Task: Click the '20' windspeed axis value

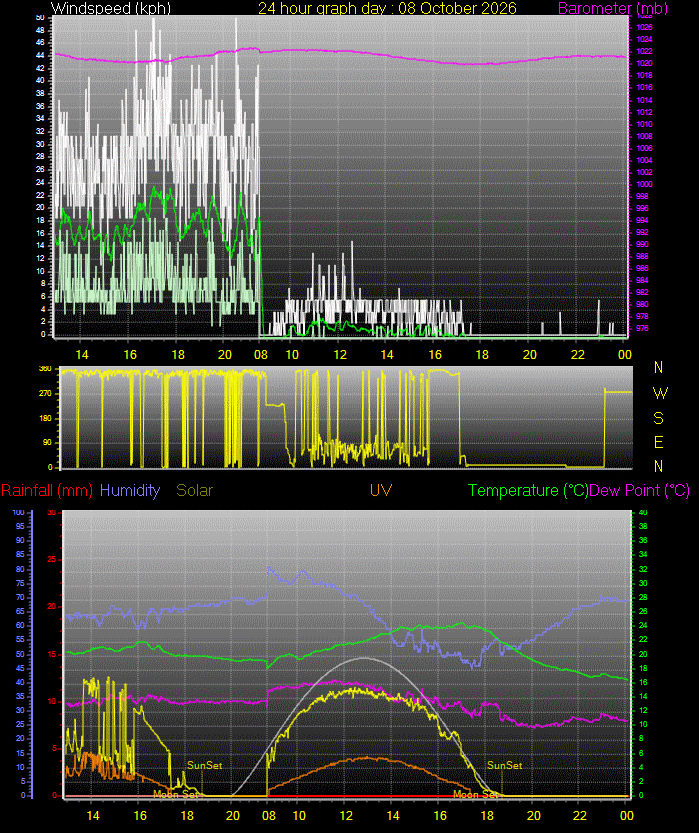Action: (40, 208)
